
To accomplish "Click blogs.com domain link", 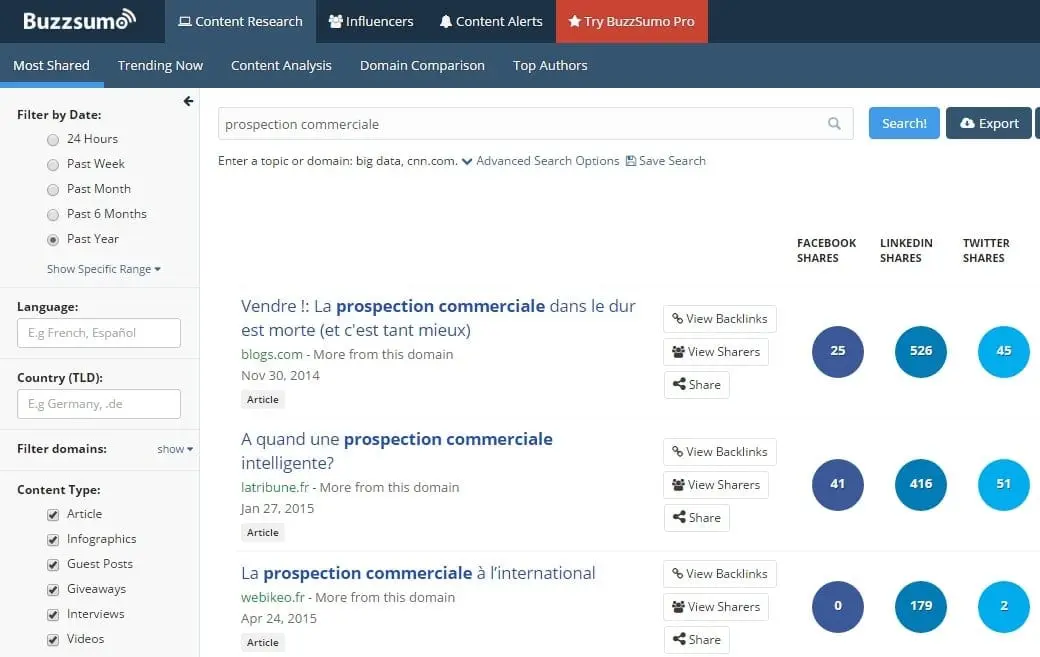I will [272, 354].
